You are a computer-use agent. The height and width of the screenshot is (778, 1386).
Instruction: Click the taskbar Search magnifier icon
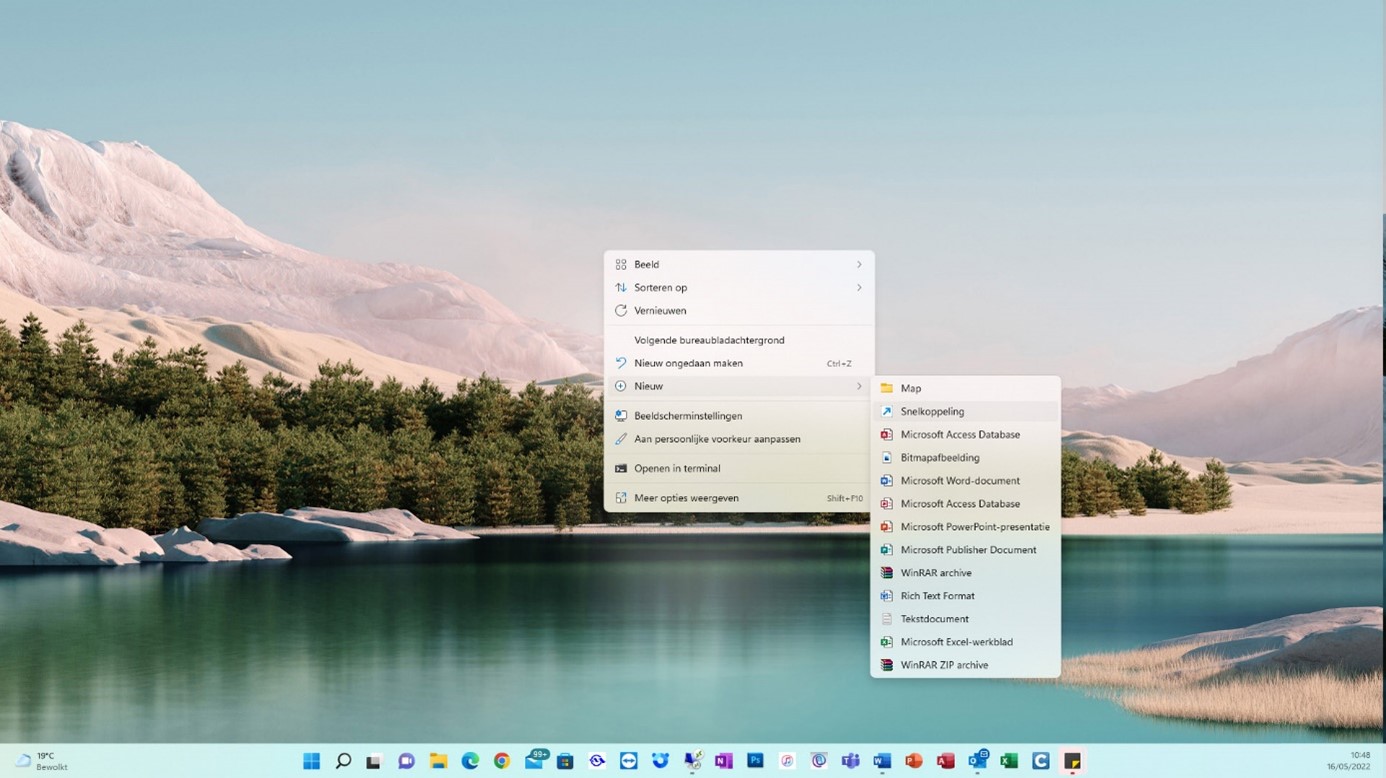(x=343, y=761)
